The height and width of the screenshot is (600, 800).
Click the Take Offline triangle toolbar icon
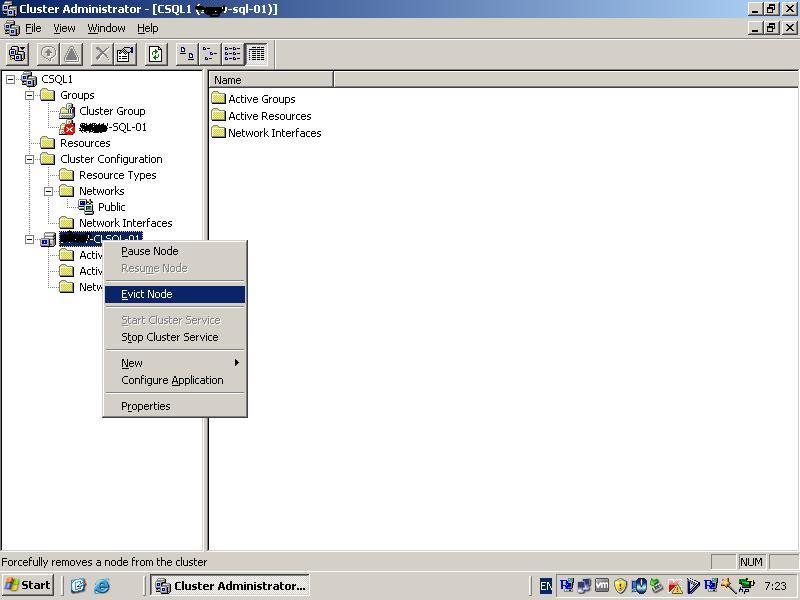[x=71, y=54]
